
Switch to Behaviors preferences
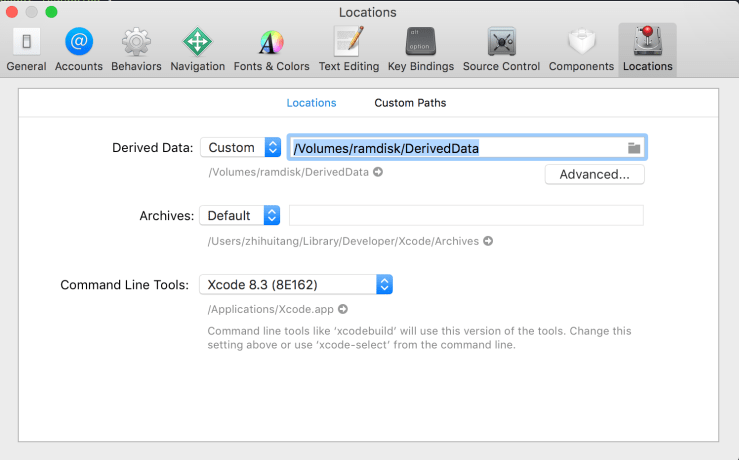(x=136, y=49)
